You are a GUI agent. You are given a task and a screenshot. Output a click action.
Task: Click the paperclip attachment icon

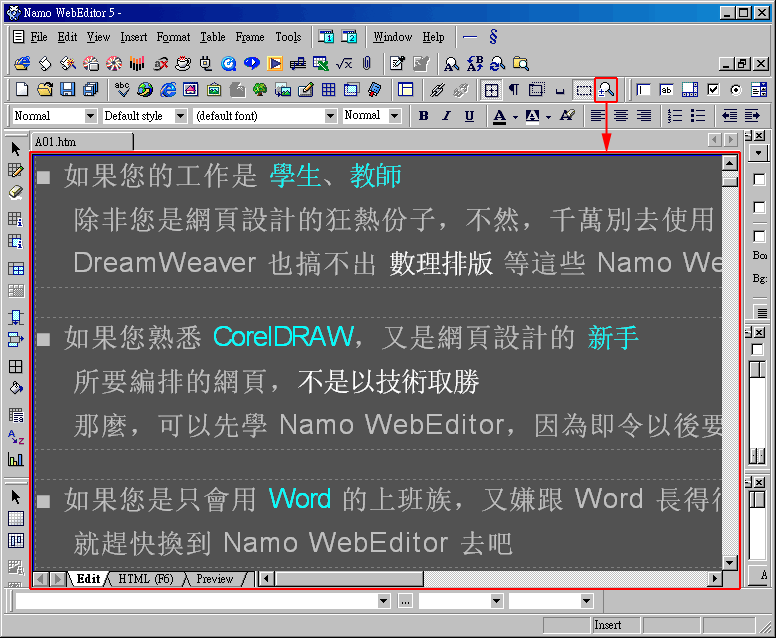(x=366, y=63)
